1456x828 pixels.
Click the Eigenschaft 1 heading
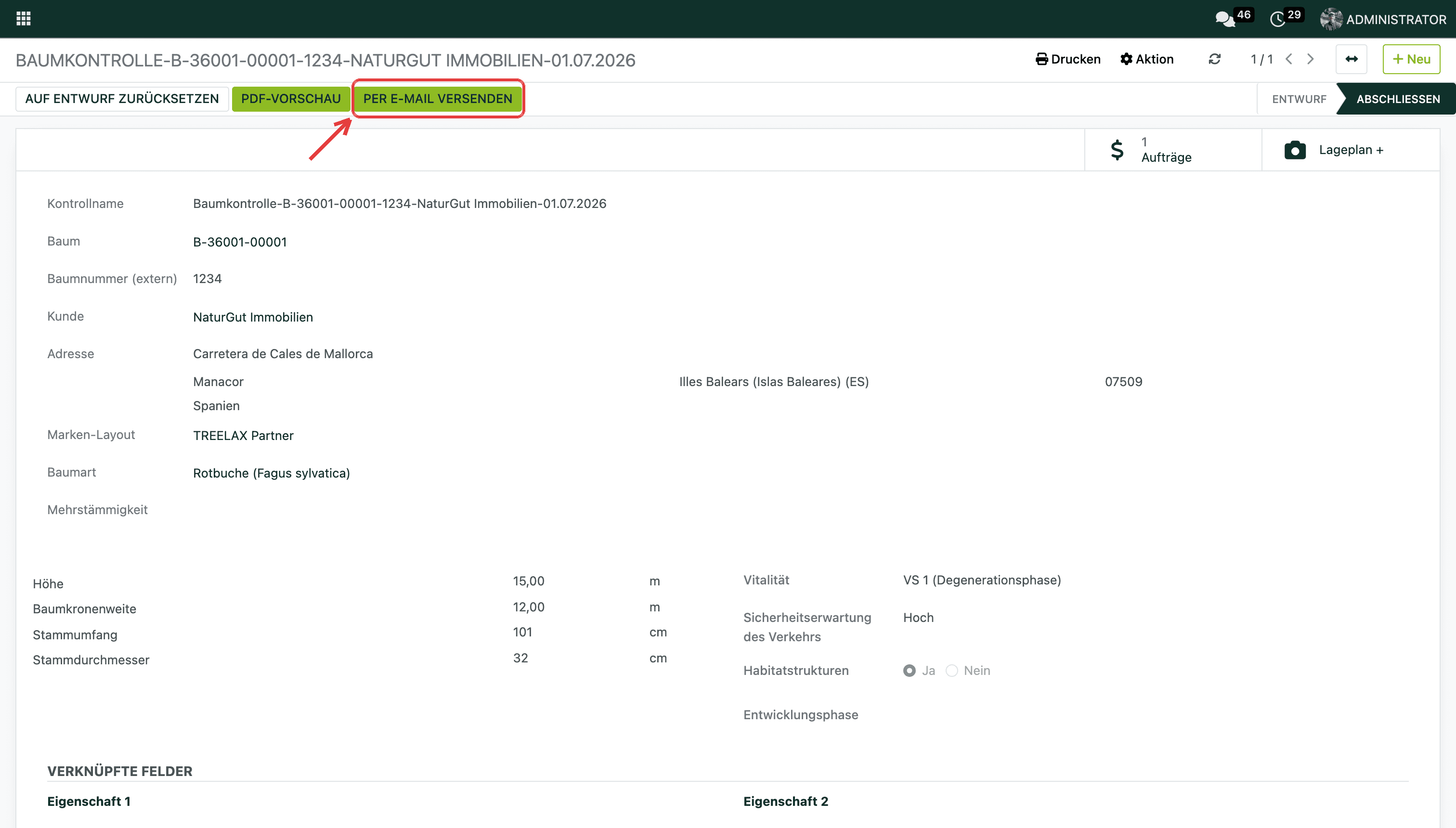[x=89, y=801]
